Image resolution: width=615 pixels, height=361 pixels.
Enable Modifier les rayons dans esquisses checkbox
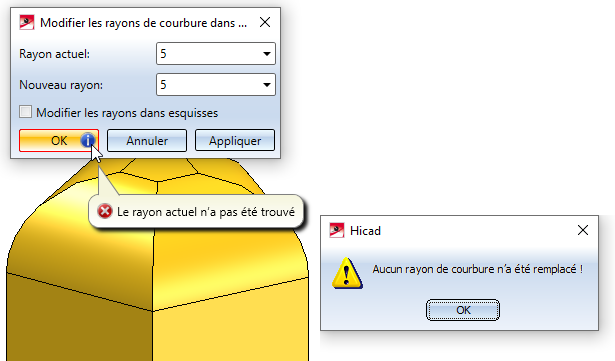point(25,112)
